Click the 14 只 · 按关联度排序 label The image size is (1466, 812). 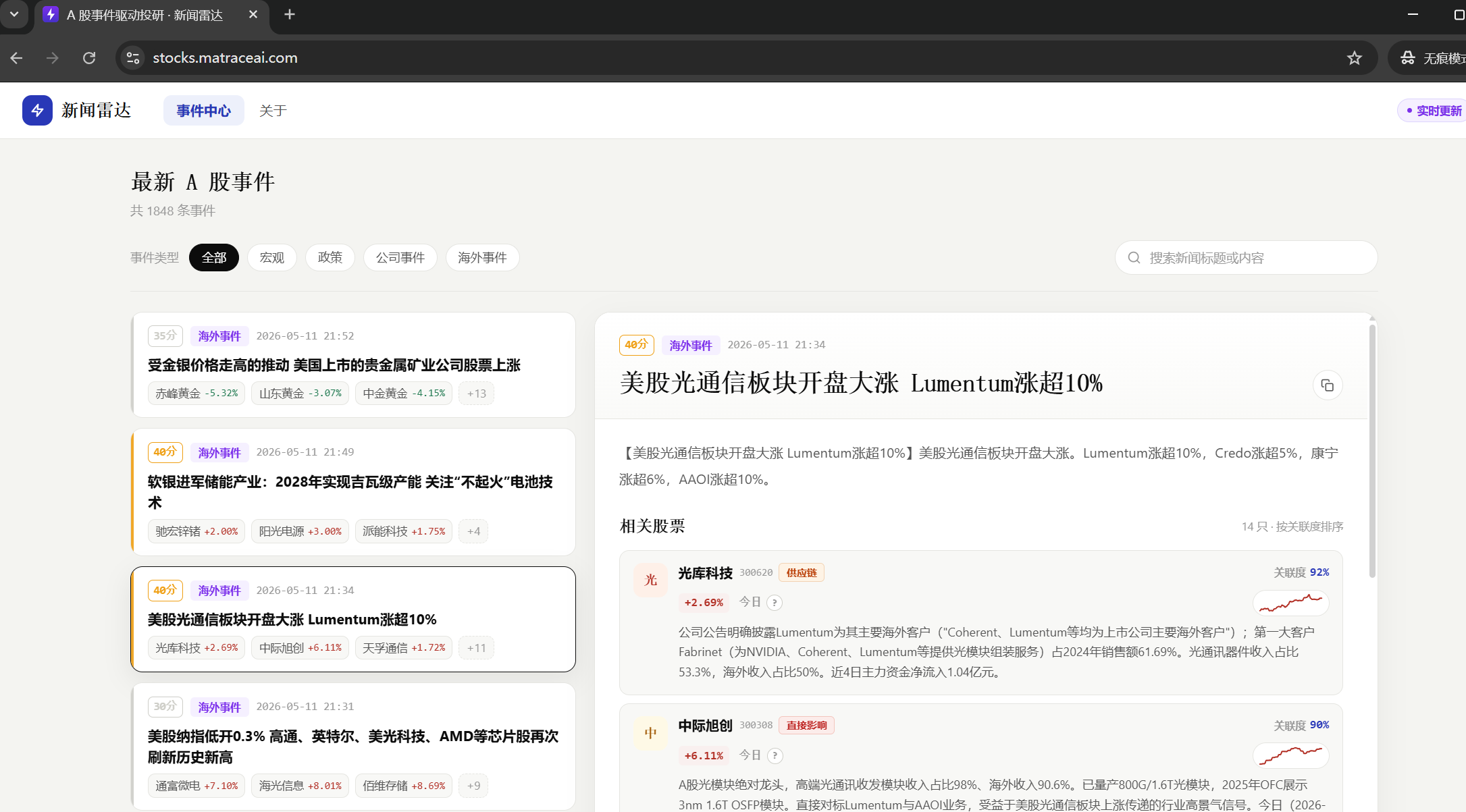coord(1292,526)
